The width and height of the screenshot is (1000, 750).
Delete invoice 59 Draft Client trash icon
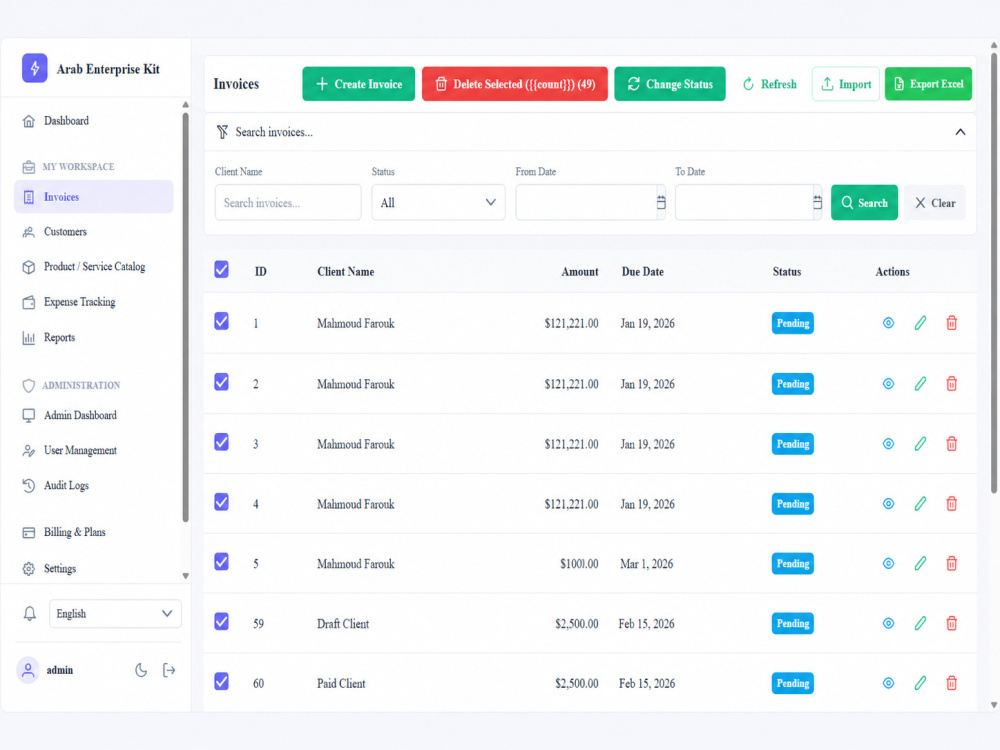coord(951,623)
